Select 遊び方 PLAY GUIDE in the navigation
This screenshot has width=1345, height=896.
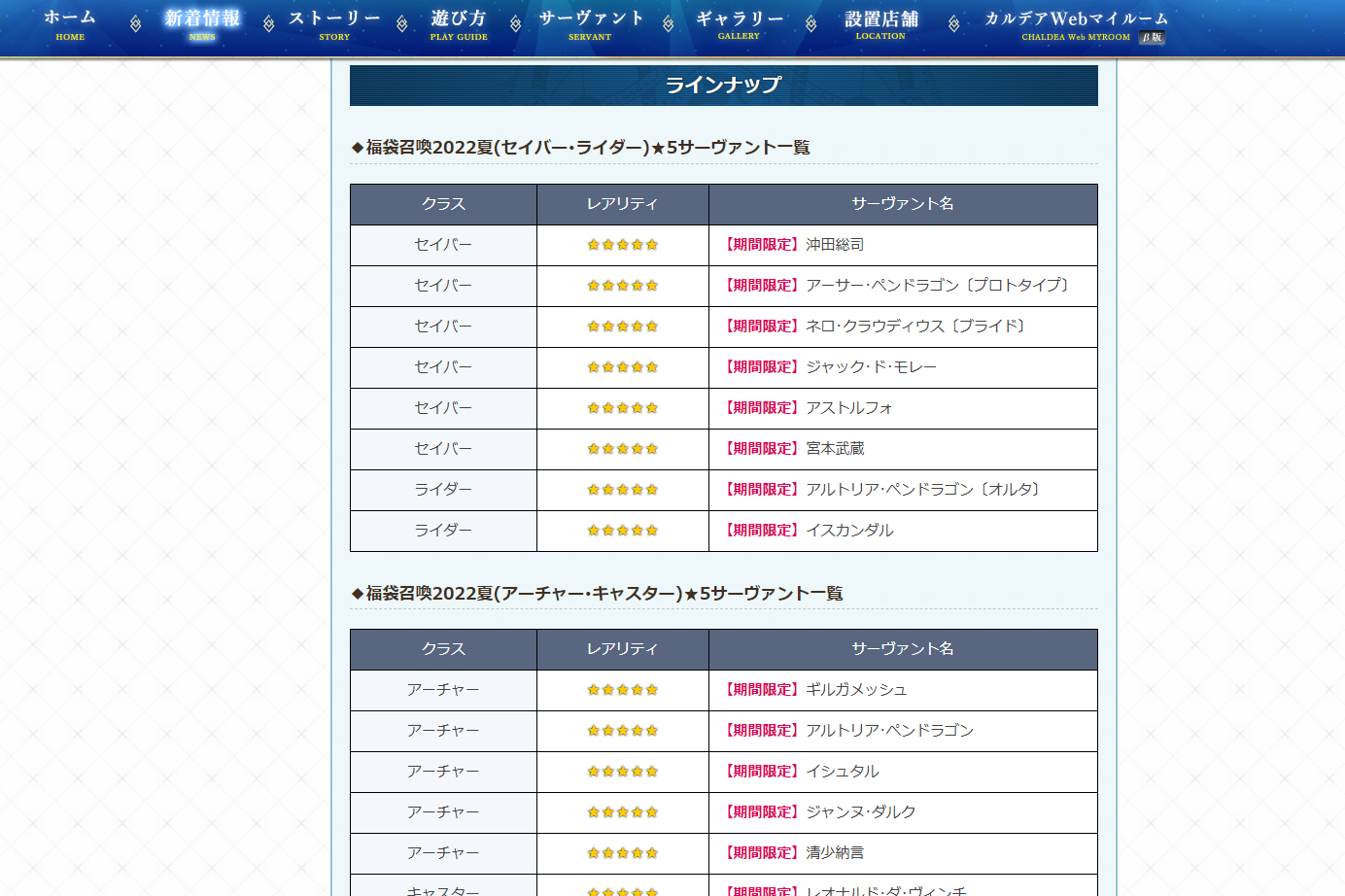pyautogui.click(x=459, y=25)
